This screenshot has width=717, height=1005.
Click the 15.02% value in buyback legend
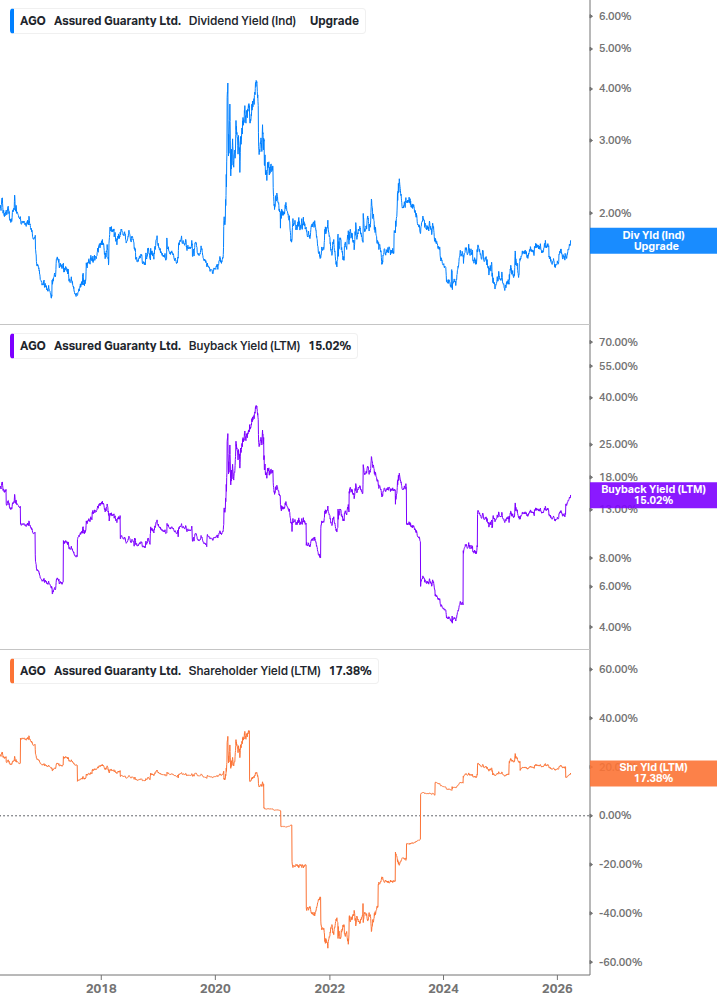[329, 345]
